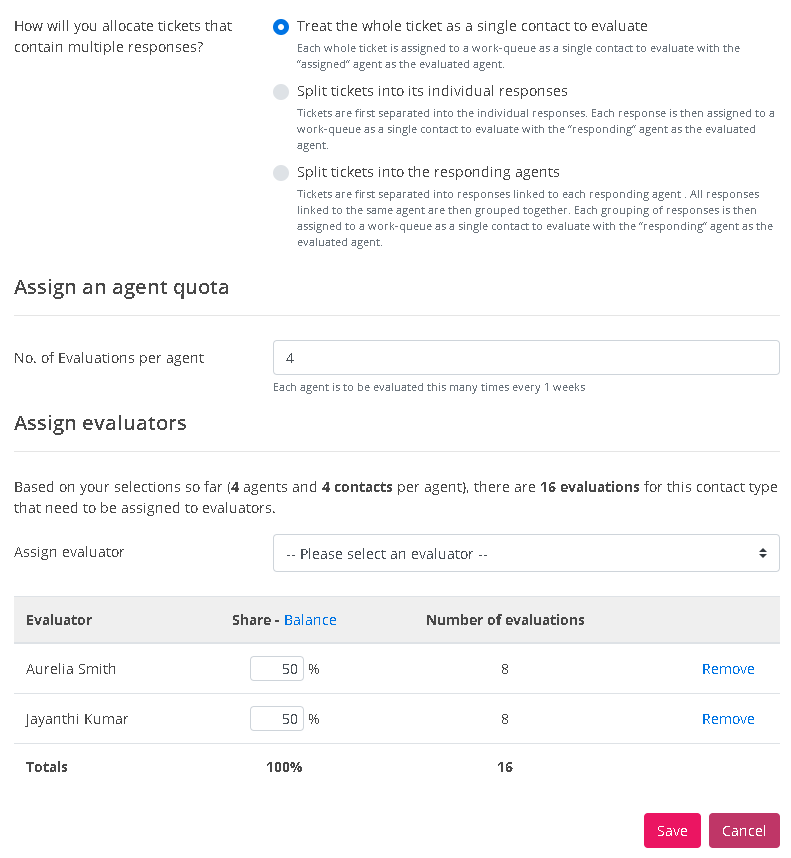Click the 'Assign evaluators' section heading
Image resolution: width=791 pixels, height=858 pixels.
point(100,423)
